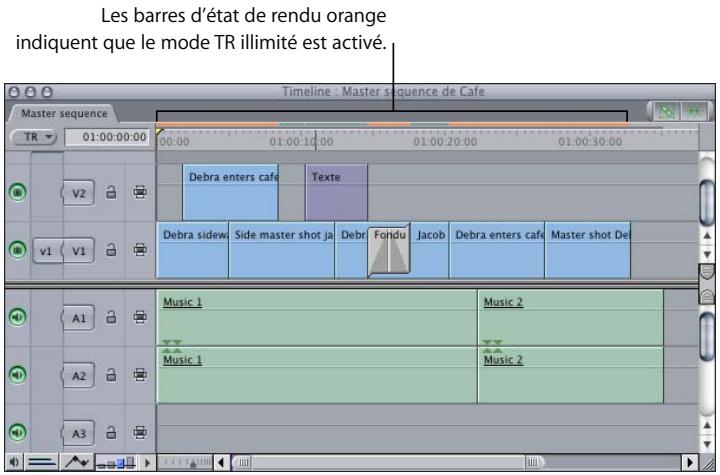
Task: Switch to the Master sequence tab
Action: [x=63, y=113]
